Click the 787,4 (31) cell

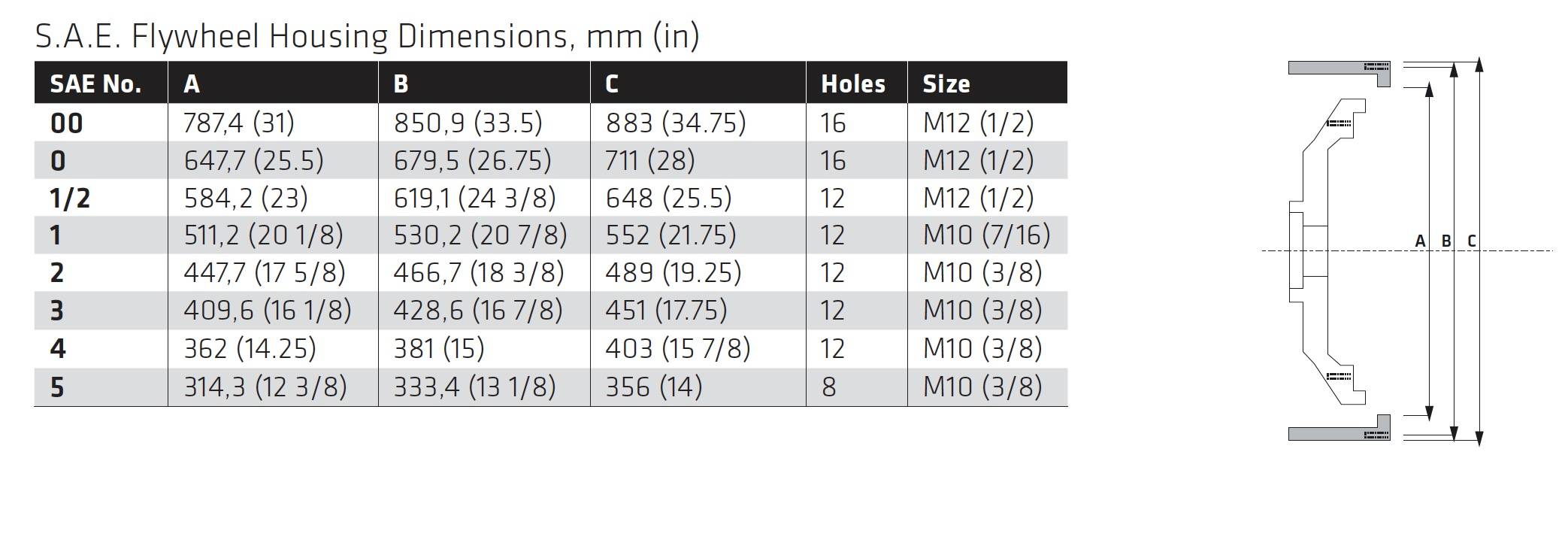(x=239, y=123)
